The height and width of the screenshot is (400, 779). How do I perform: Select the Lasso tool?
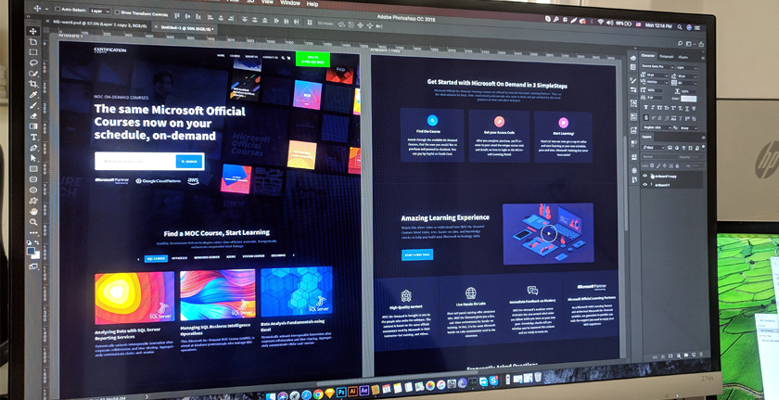[x=33, y=63]
